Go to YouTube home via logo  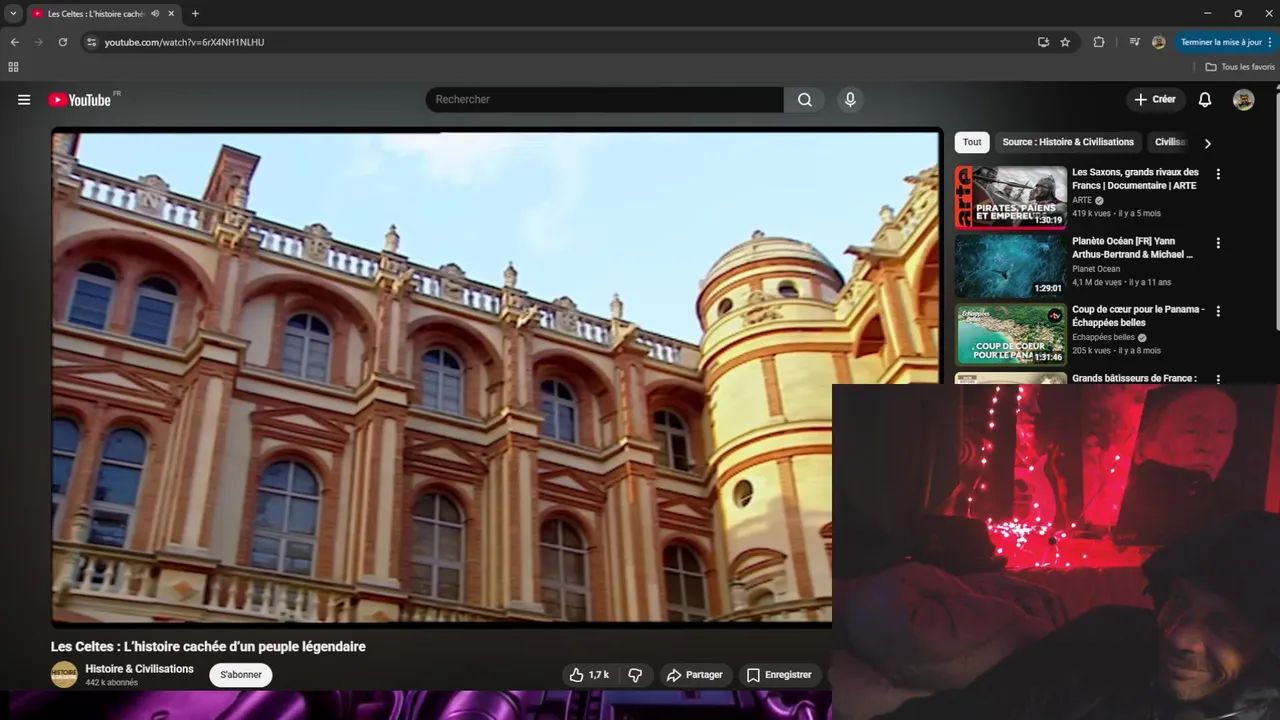tap(79, 100)
